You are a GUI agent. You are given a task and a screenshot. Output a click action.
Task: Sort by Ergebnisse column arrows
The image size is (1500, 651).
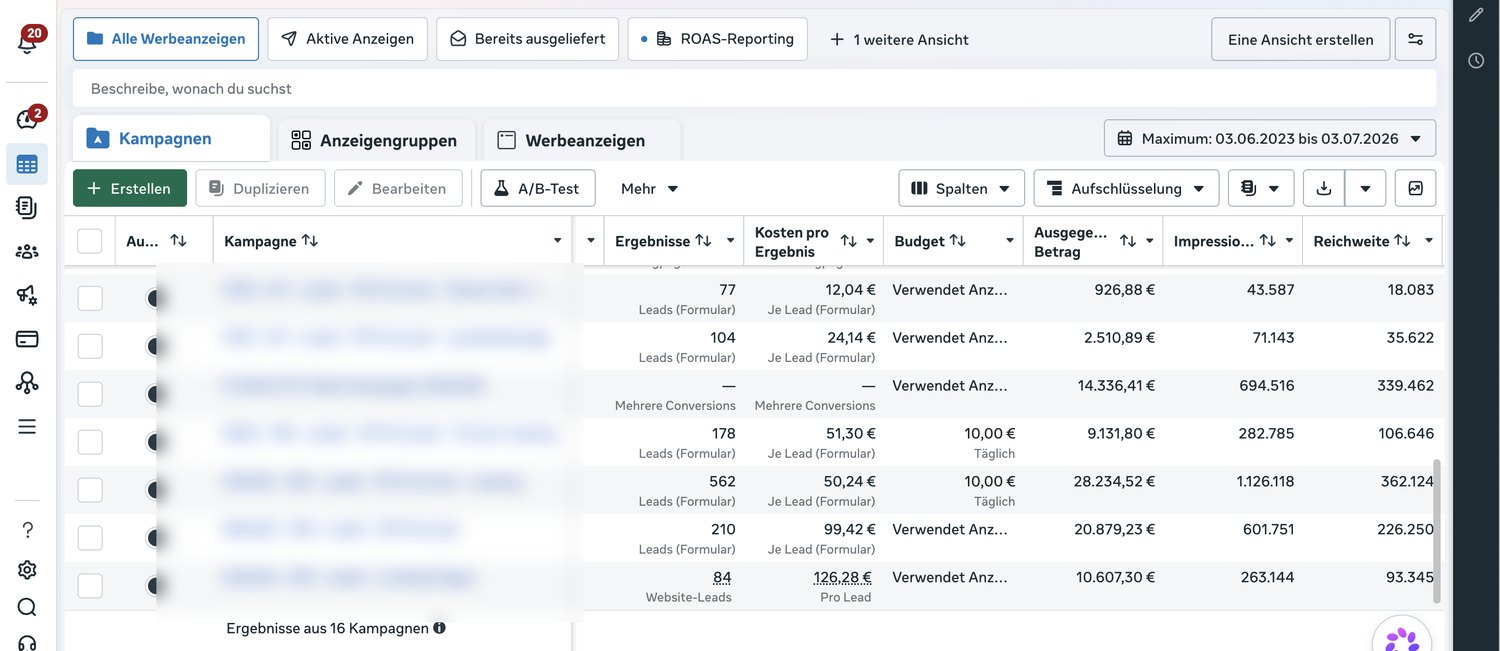click(704, 241)
